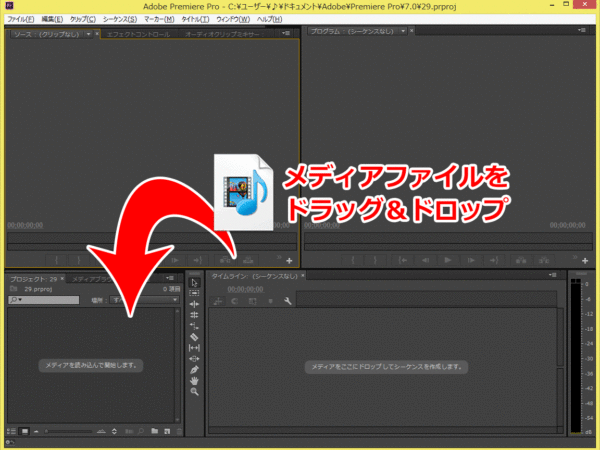Step forward one frame in program monitor
Image resolution: width=600 pixels, height=450 pixels.
coord(471,260)
